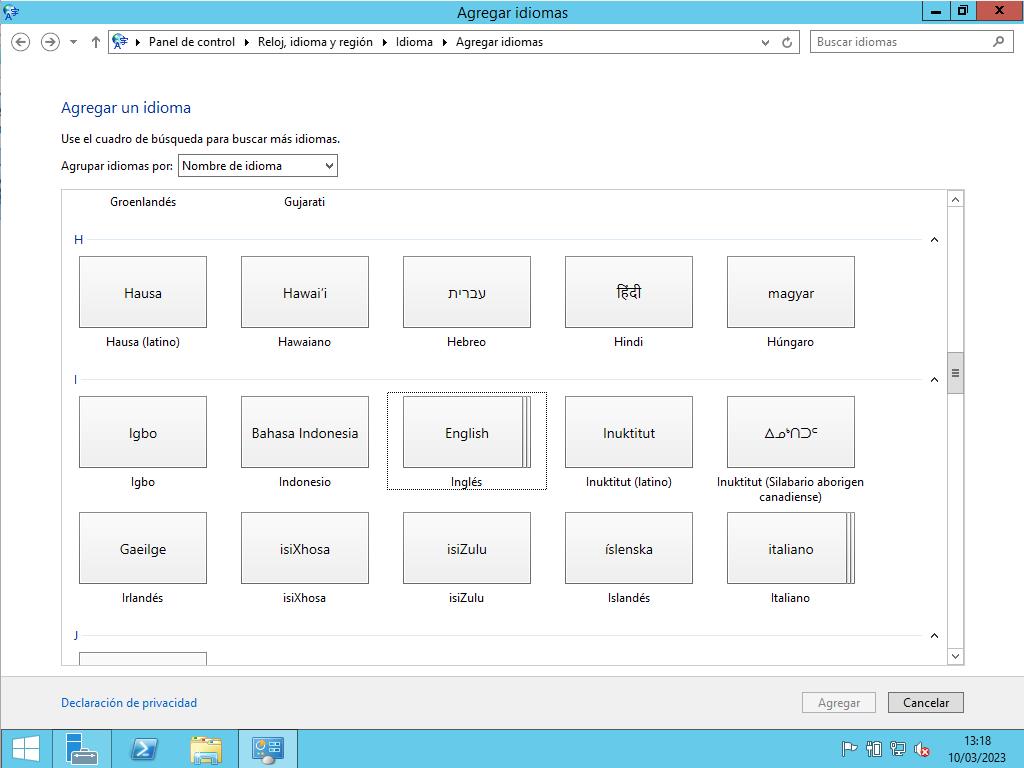The image size is (1024, 768).
Task: Click the network status tray icon
Action: click(898, 749)
